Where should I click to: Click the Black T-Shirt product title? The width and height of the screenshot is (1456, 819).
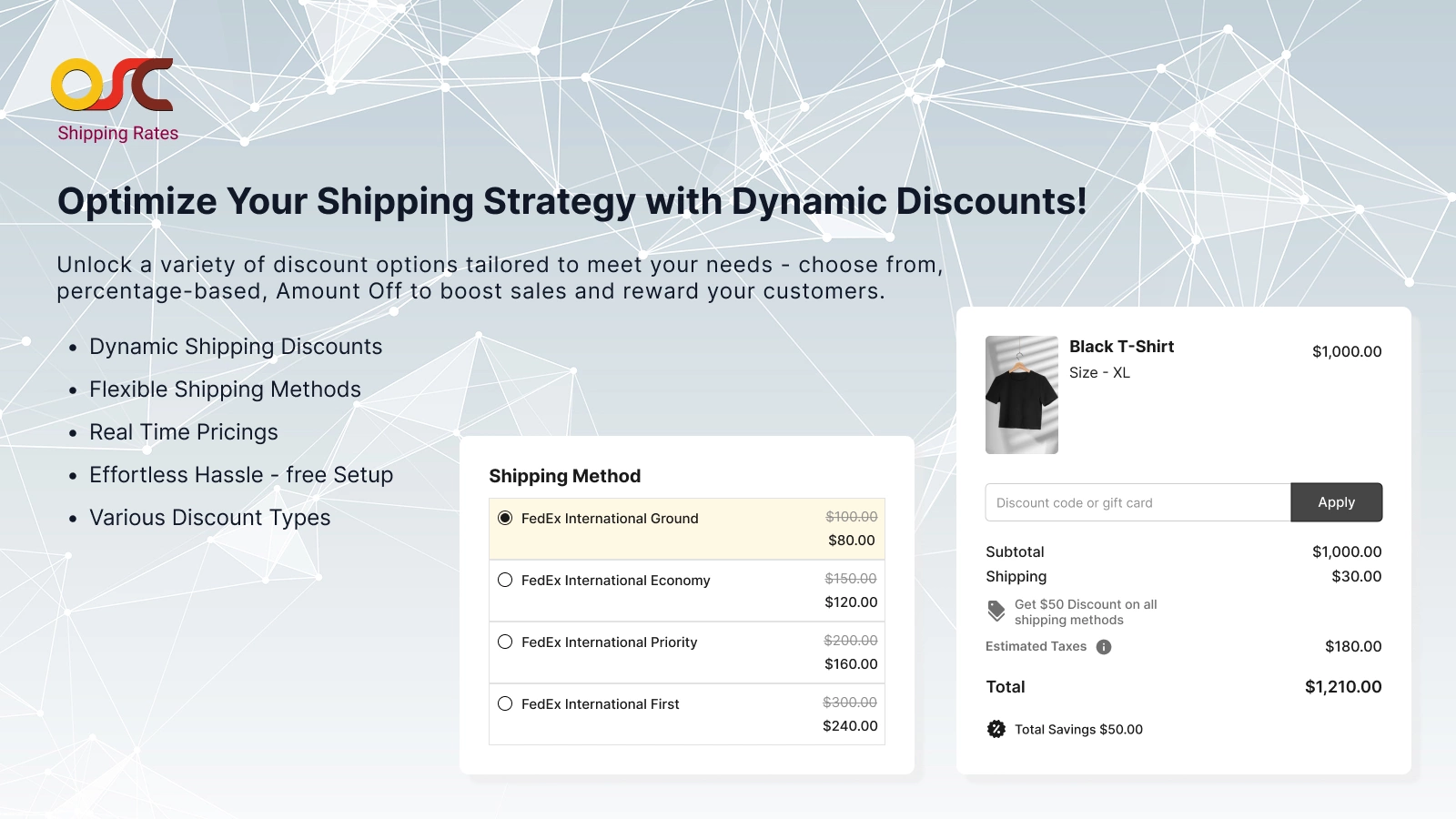point(1121,347)
